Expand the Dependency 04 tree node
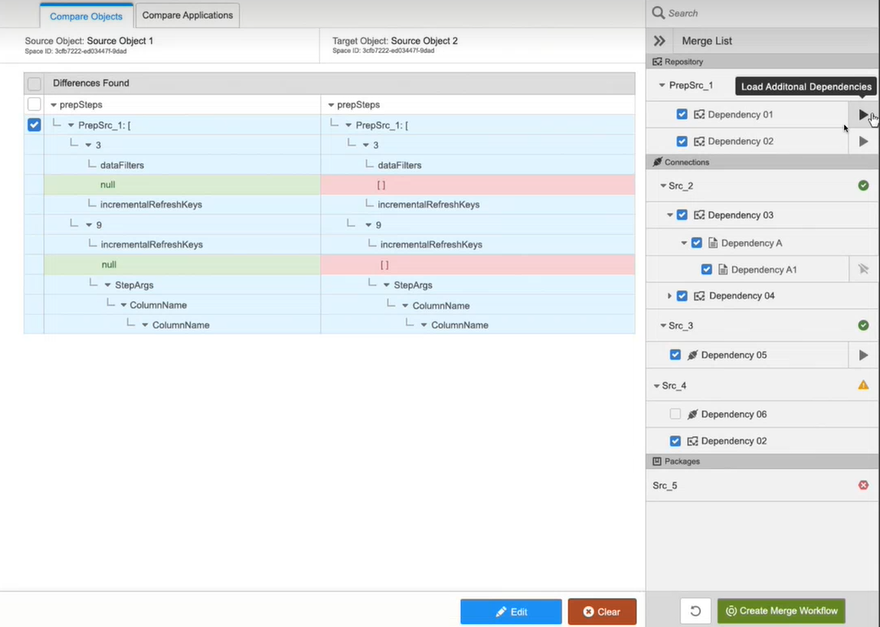The height and width of the screenshot is (627, 880). point(670,296)
